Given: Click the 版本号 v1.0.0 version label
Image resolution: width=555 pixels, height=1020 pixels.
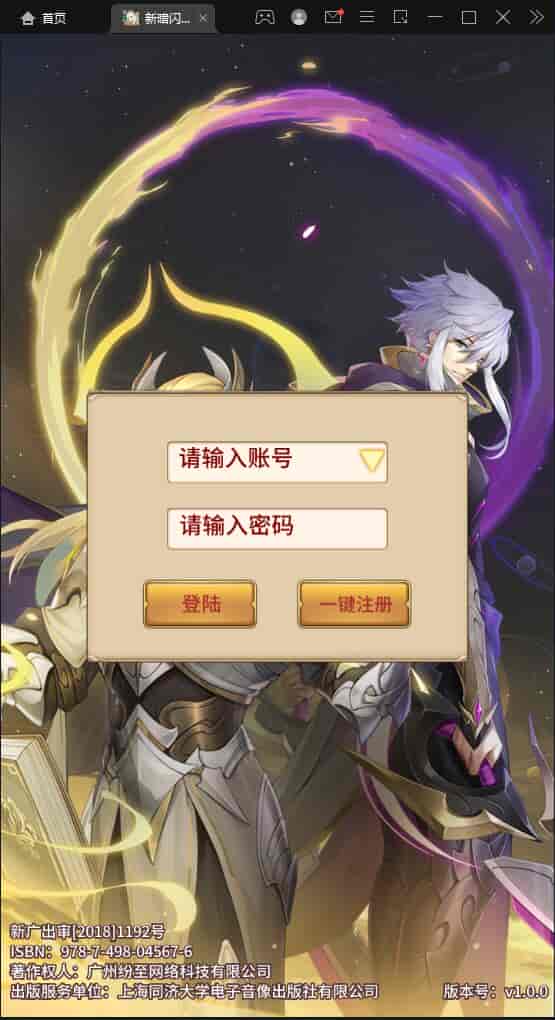Looking at the screenshot, I should 496,992.
